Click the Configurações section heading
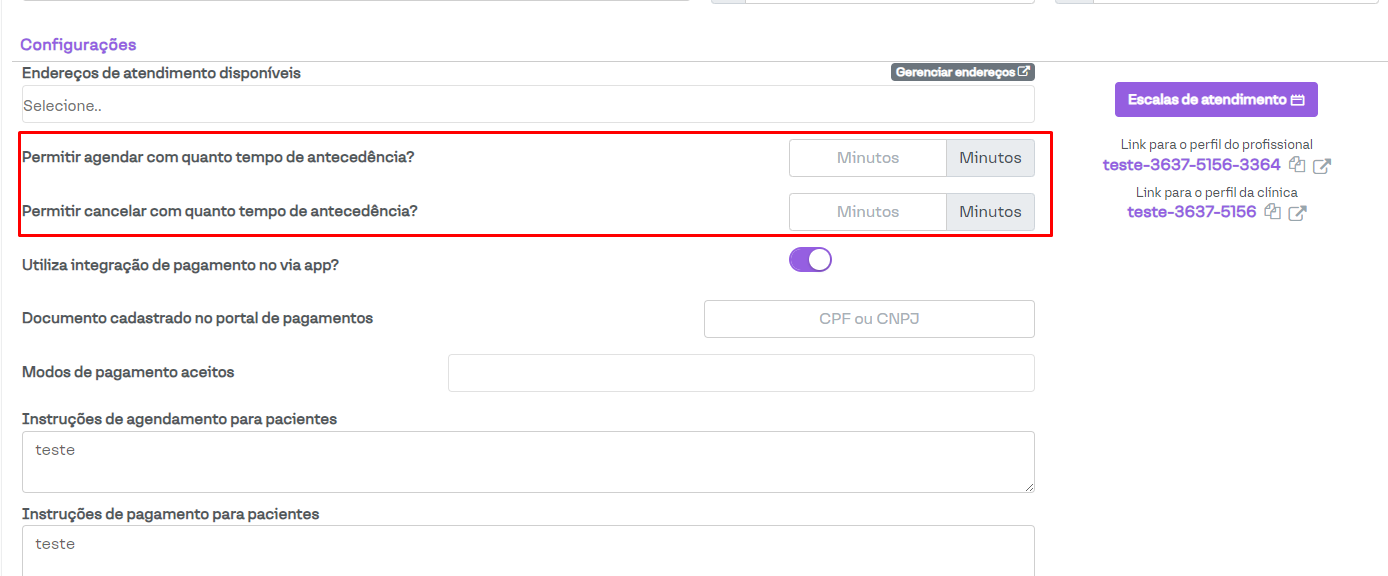The height and width of the screenshot is (576, 1388). pyautogui.click(x=78, y=45)
